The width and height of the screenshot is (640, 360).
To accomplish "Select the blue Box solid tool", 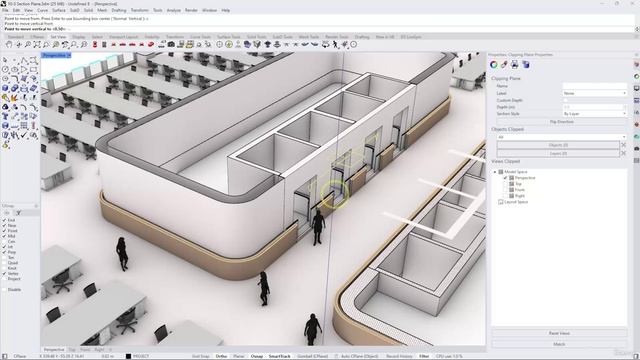I will [5, 88].
